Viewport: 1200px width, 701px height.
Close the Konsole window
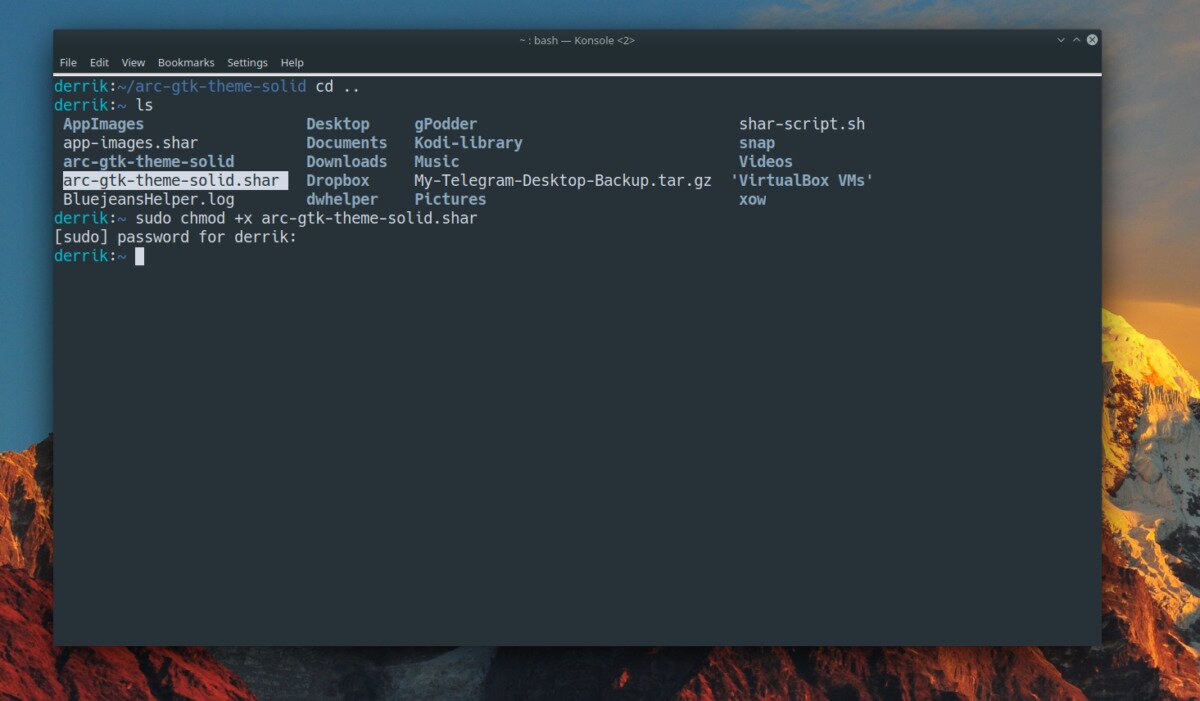(x=1092, y=40)
